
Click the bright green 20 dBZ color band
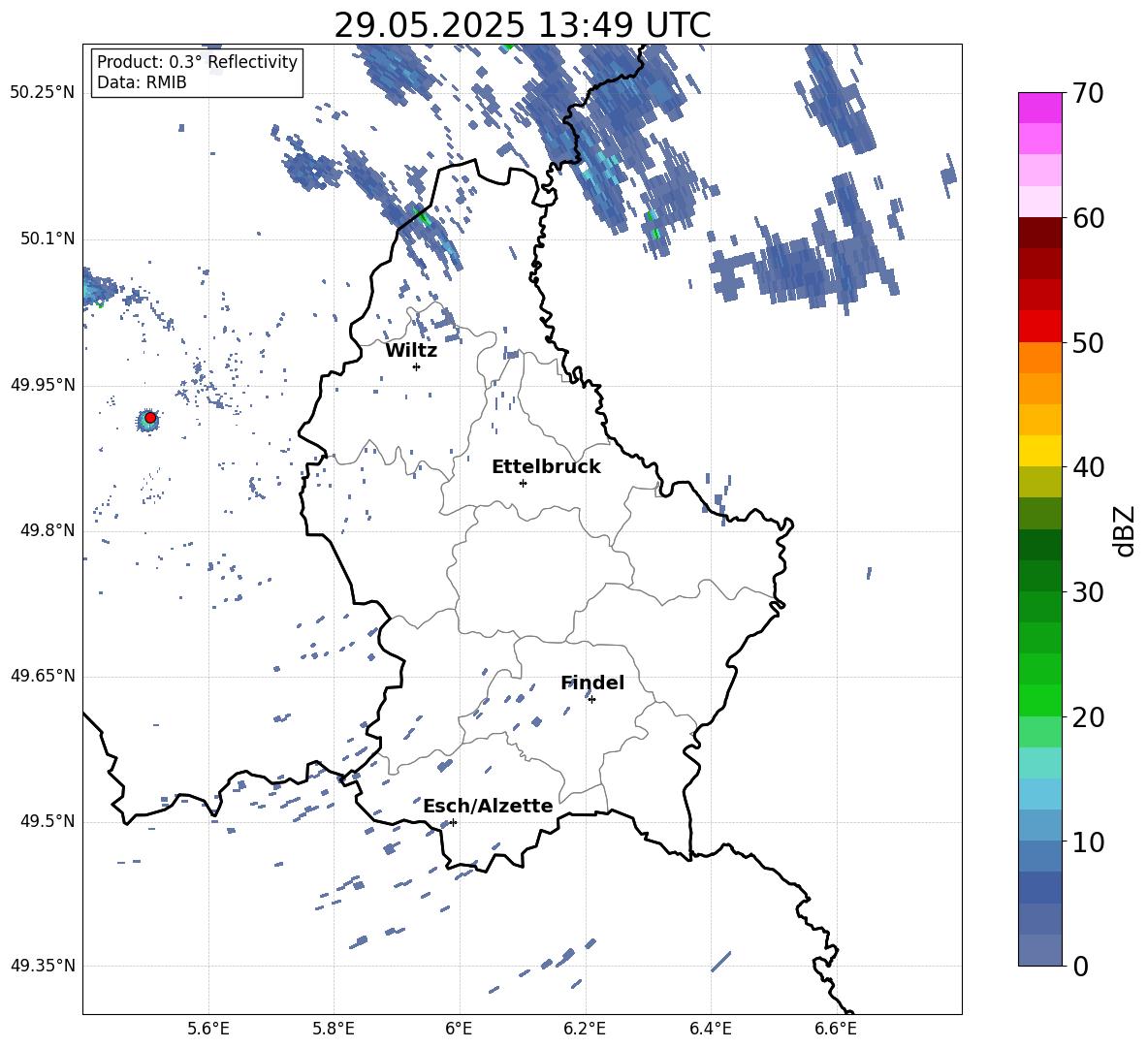coord(1039,700)
